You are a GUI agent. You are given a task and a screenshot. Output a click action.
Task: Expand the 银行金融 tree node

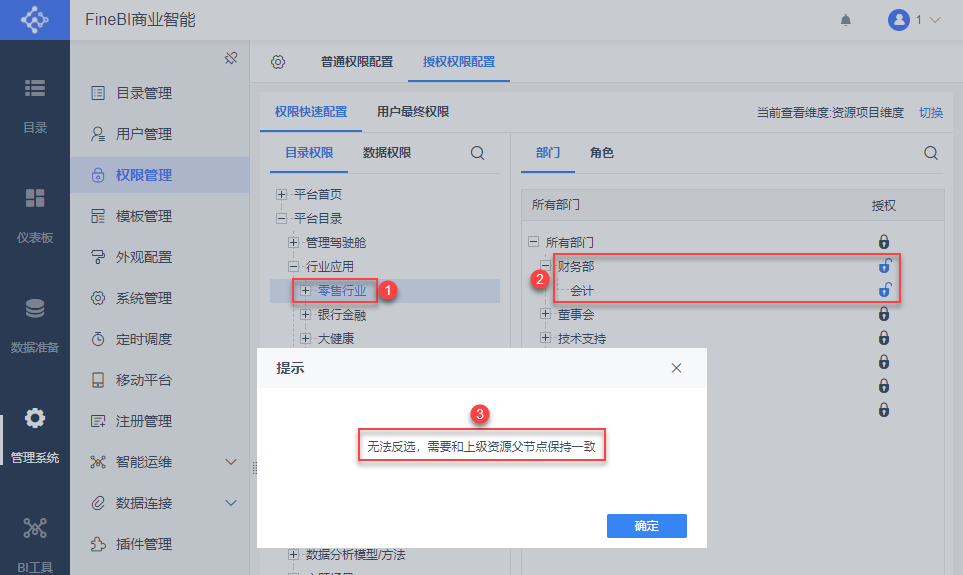(x=305, y=315)
